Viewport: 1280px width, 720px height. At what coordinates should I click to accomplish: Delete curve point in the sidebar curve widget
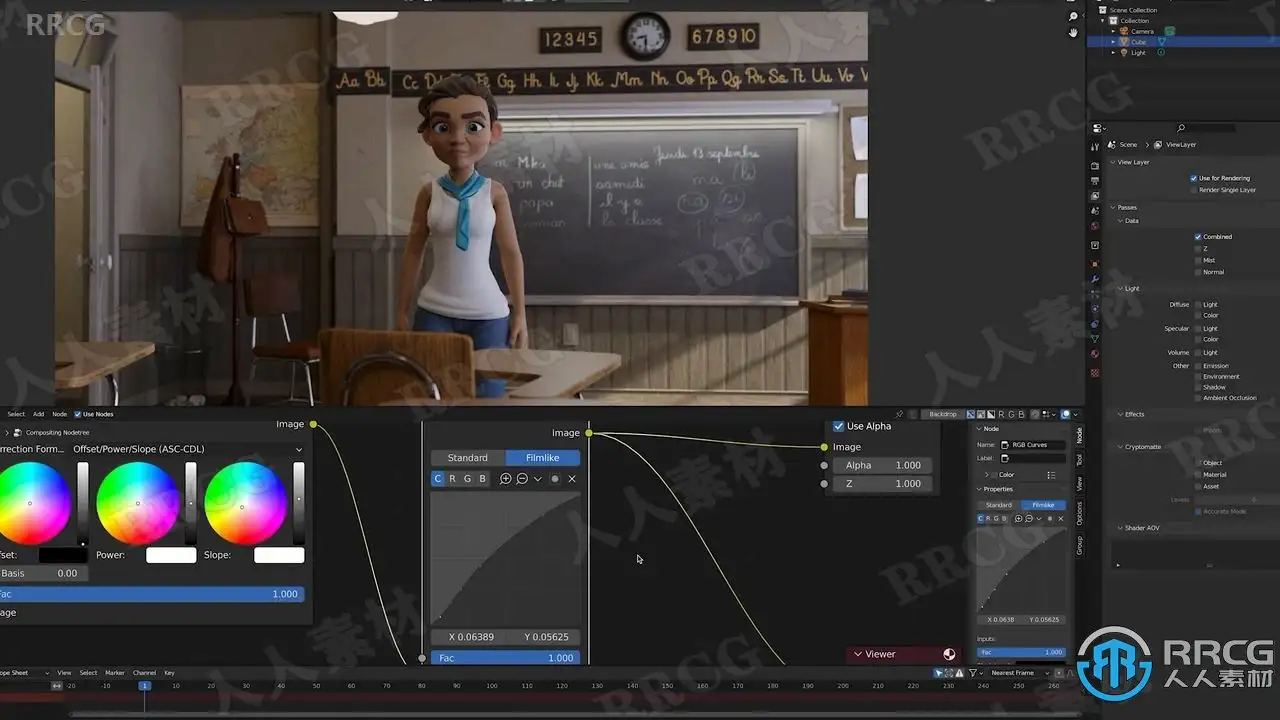pos(1061,518)
